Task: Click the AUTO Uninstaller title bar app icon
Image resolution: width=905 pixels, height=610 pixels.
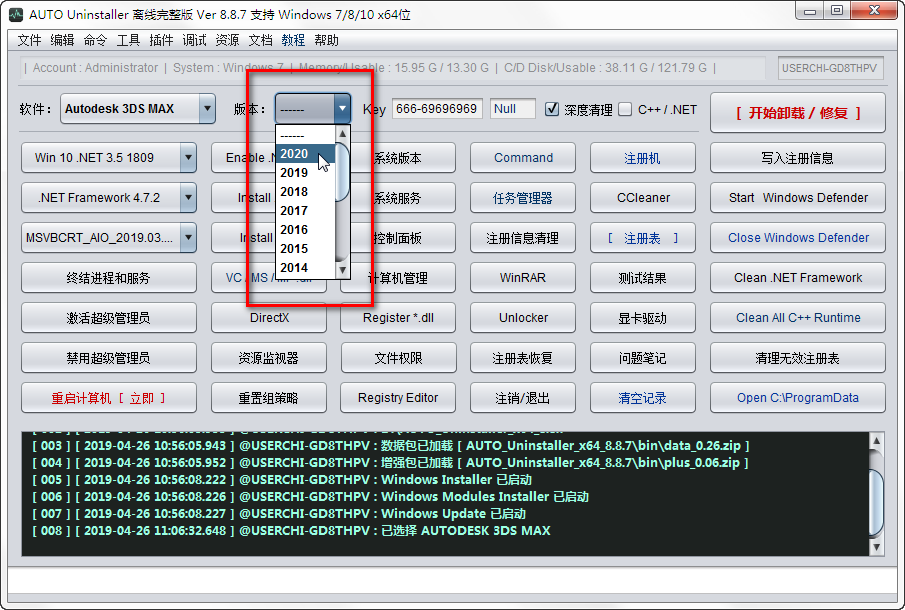Action: [x=16, y=14]
